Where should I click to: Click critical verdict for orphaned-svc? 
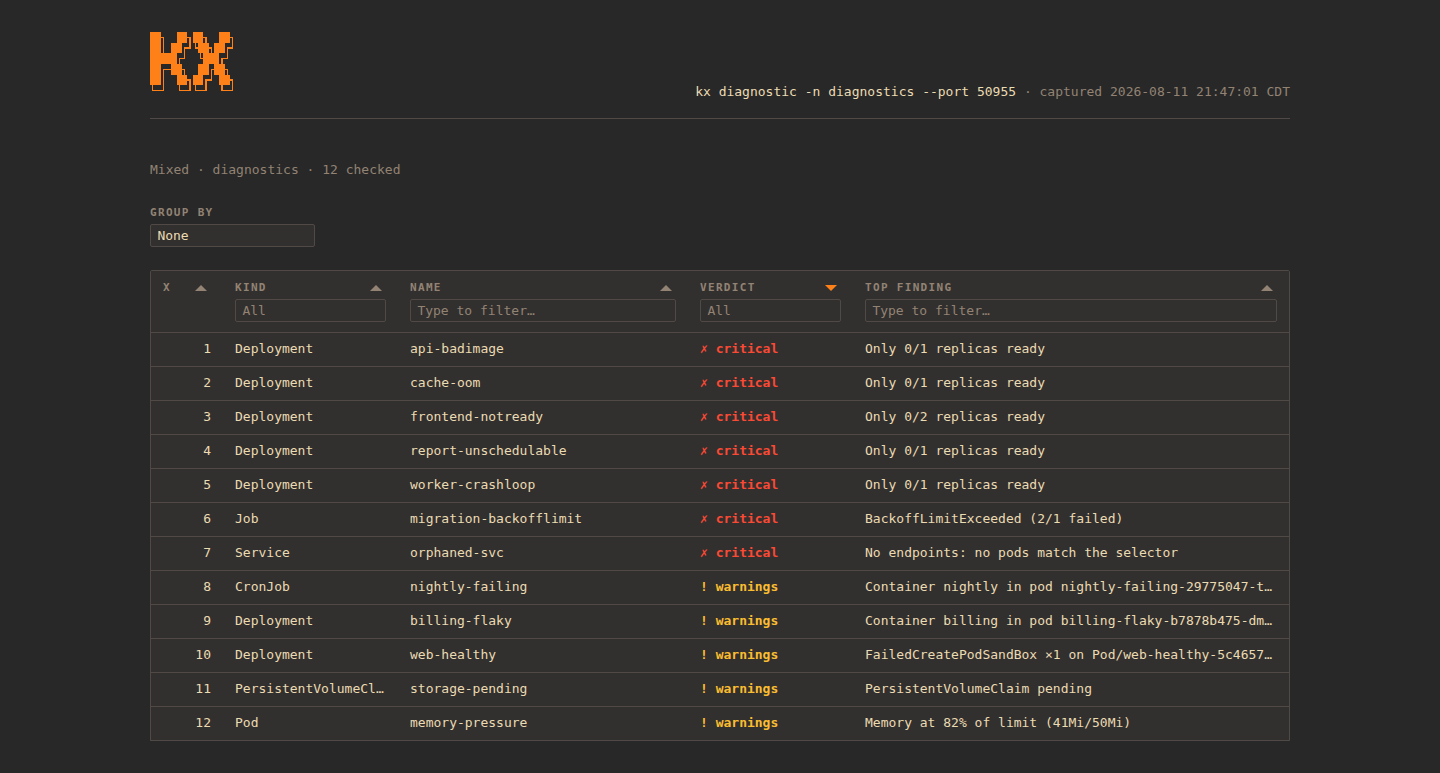(x=739, y=553)
